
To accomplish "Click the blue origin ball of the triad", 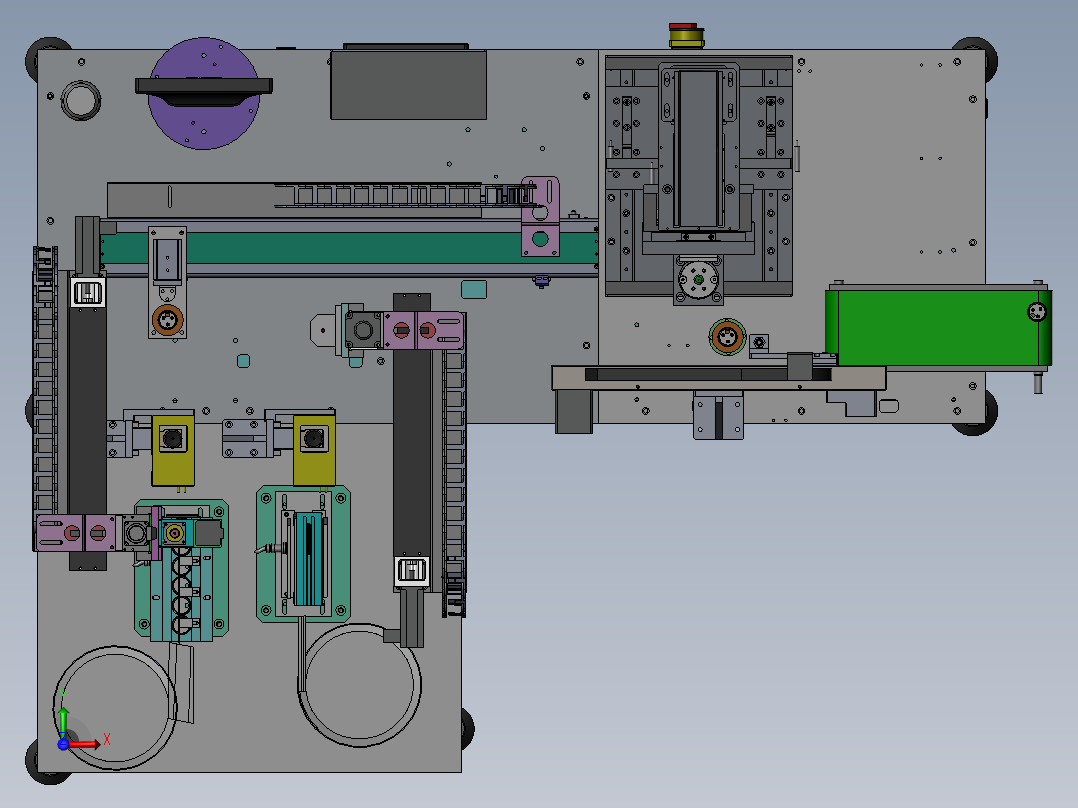I will (x=63, y=744).
